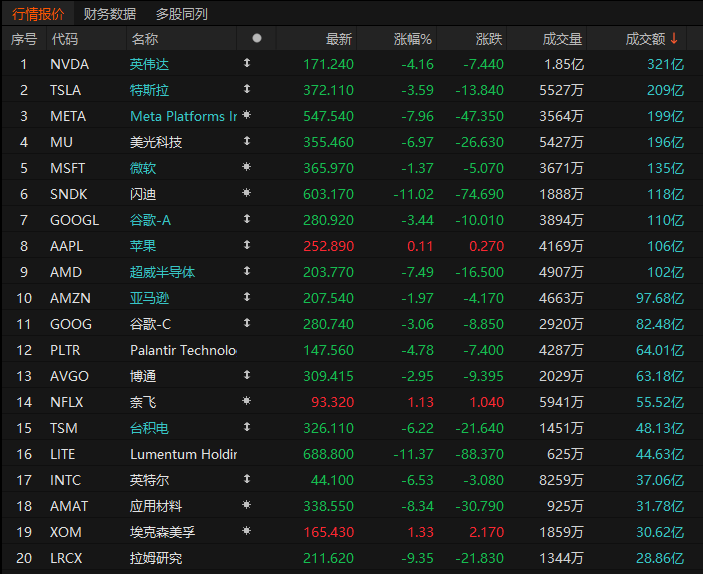Viewport: 703px width, 574px height.
Task: Click the up-down marker icon for AAPL
Action: [x=247, y=245]
